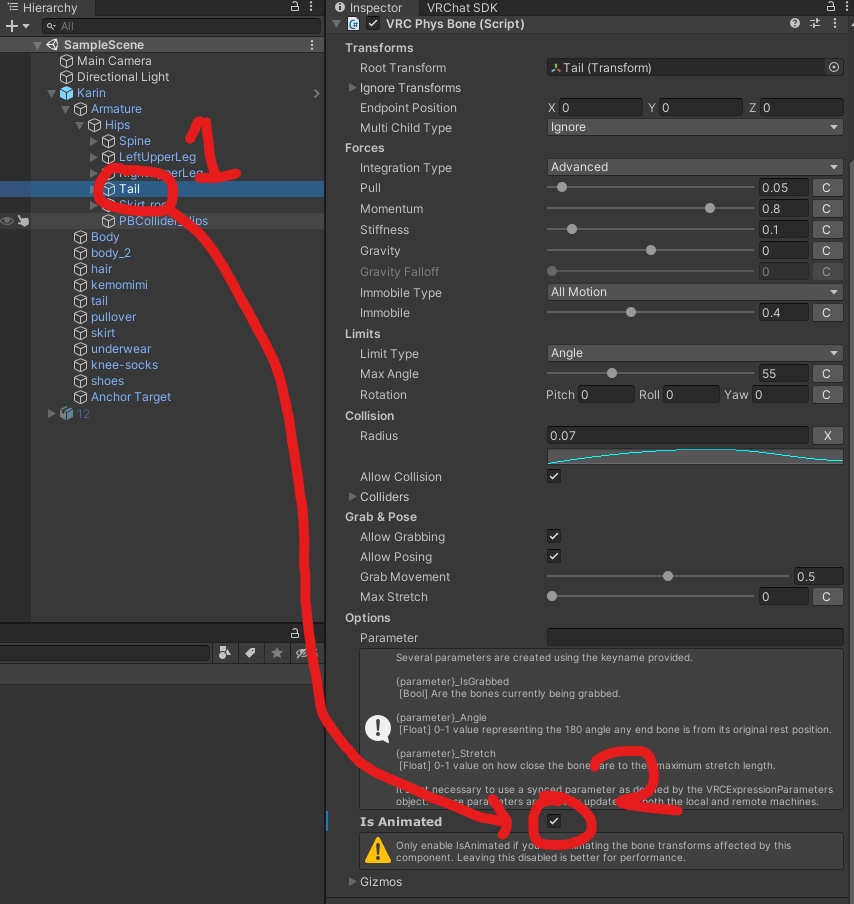Click the favorites star icon
The height and width of the screenshot is (904, 854).
277,653
